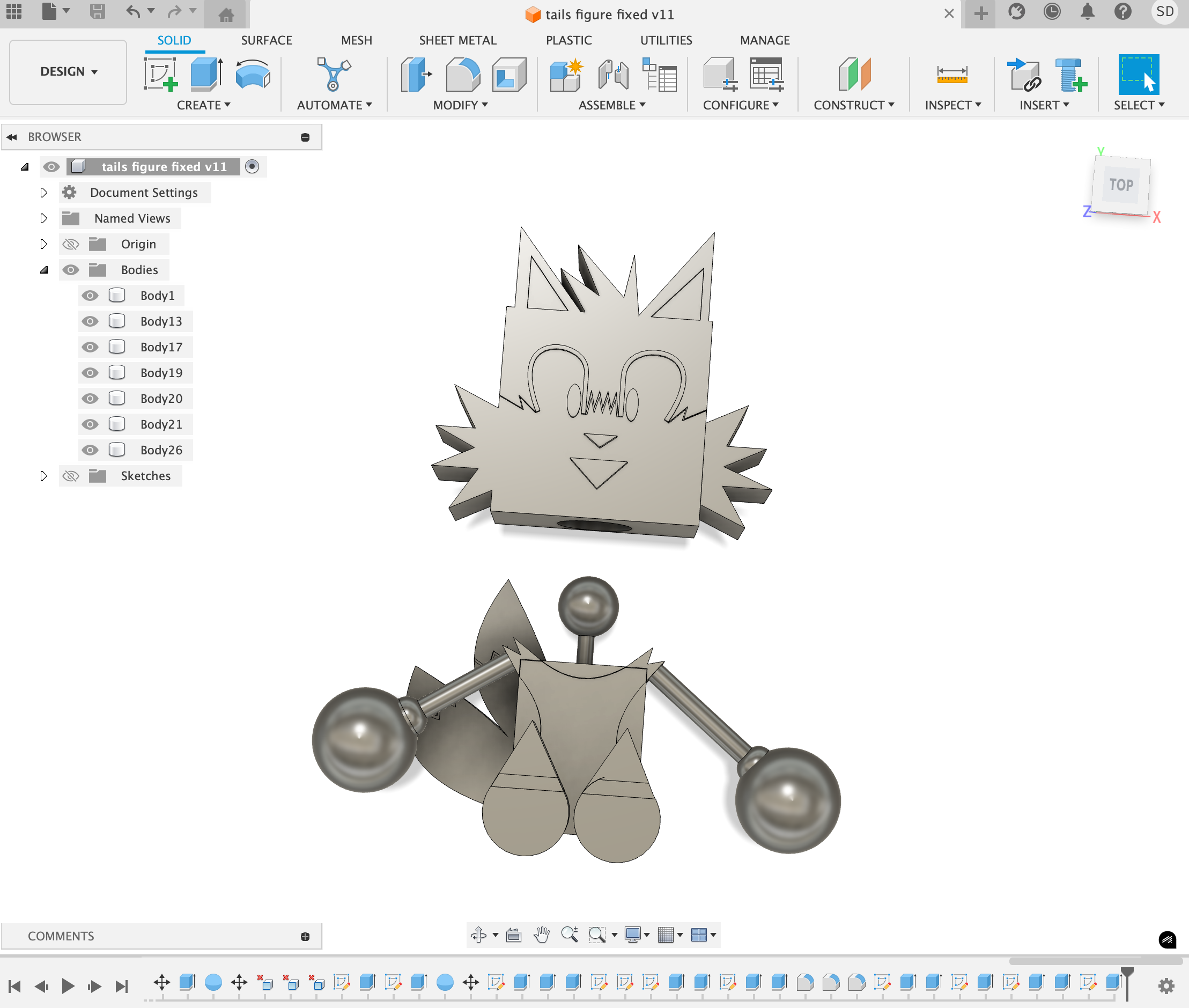Expand the Named Views folder
1189x1008 pixels.
point(43,218)
